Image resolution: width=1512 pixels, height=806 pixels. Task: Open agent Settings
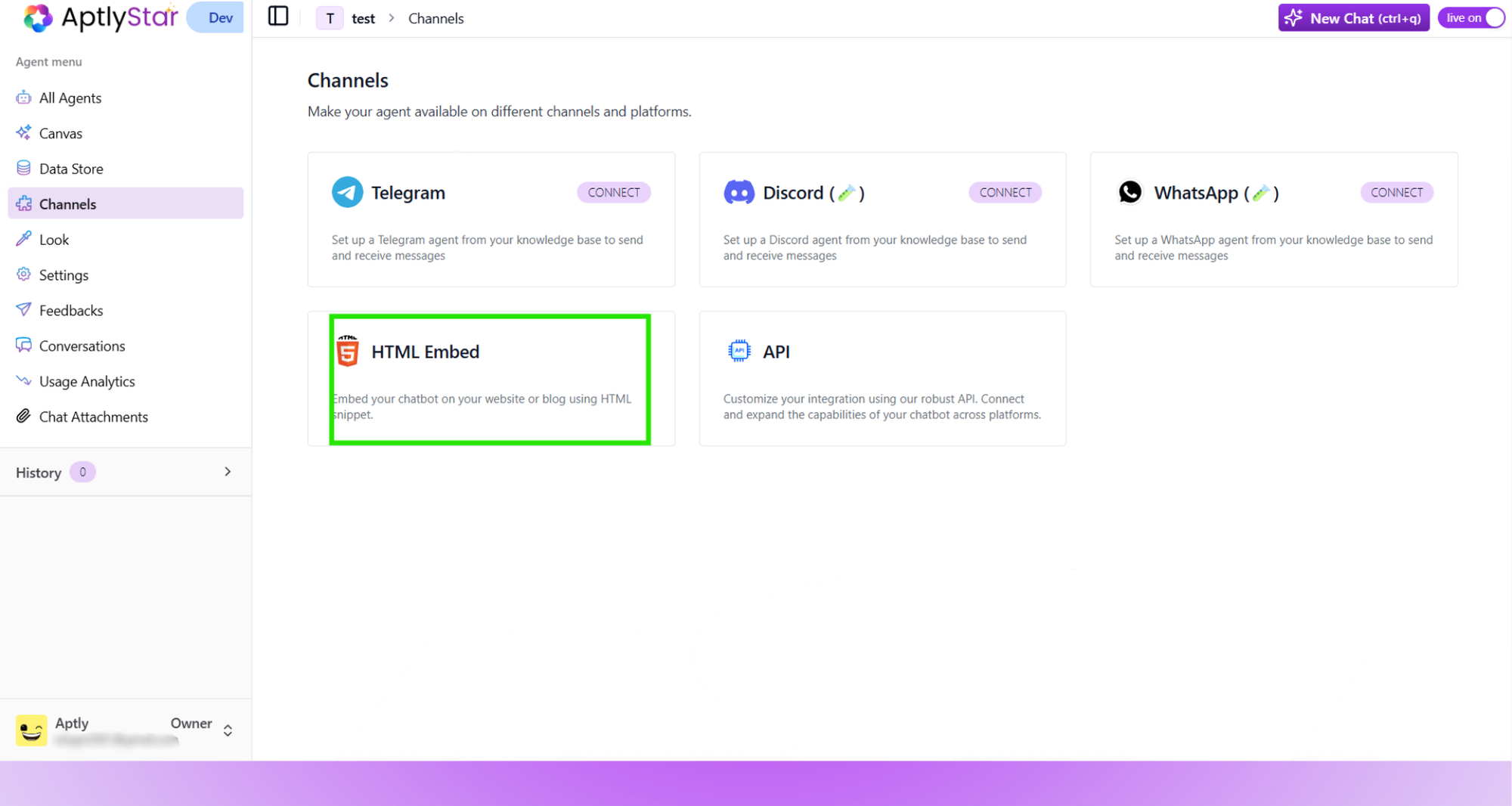(64, 274)
